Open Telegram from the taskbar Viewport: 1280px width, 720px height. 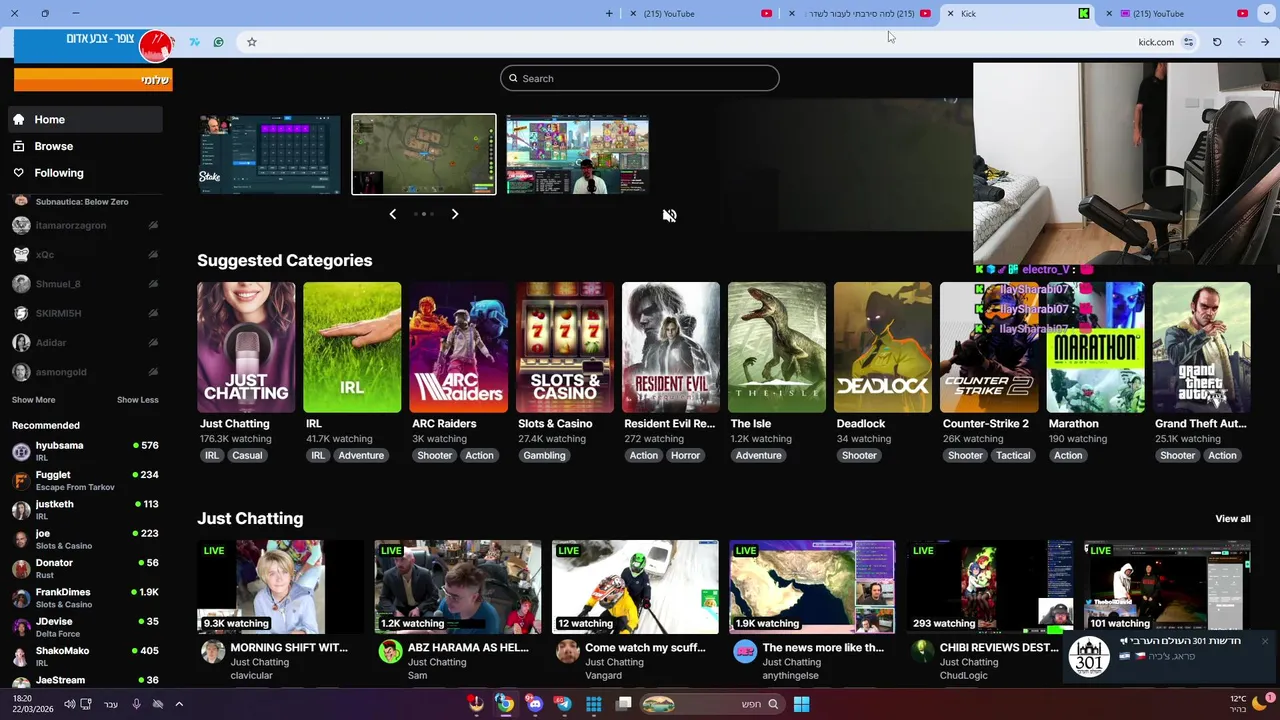pos(563,704)
